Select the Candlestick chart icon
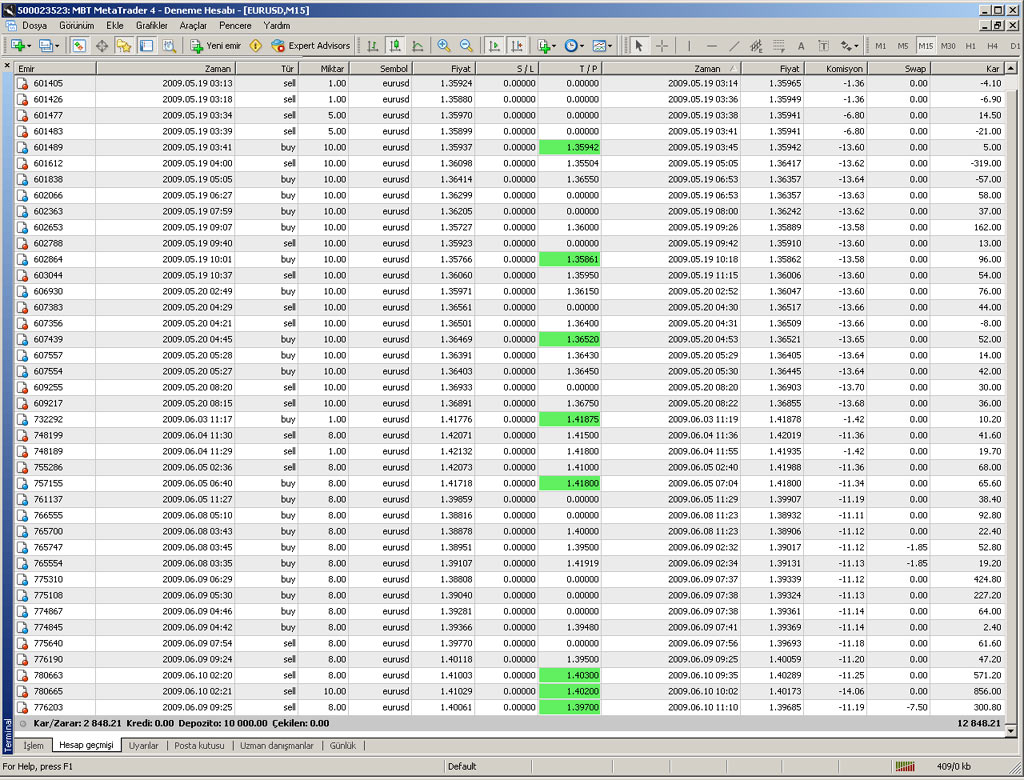The height and width of the screenshot is (780, 1024). 394,46
